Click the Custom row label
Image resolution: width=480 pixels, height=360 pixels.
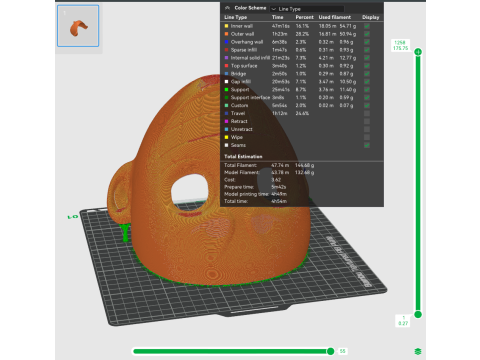click(x=239, y=105)
